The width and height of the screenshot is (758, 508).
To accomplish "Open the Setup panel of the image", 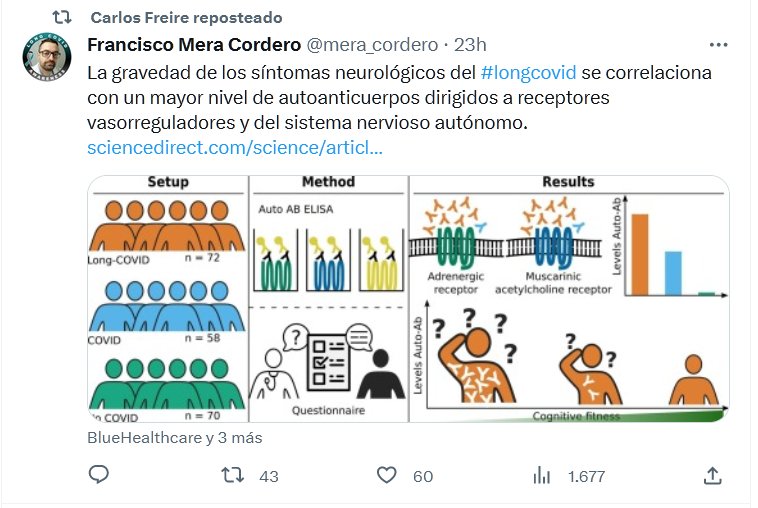I will click(168, 299).
